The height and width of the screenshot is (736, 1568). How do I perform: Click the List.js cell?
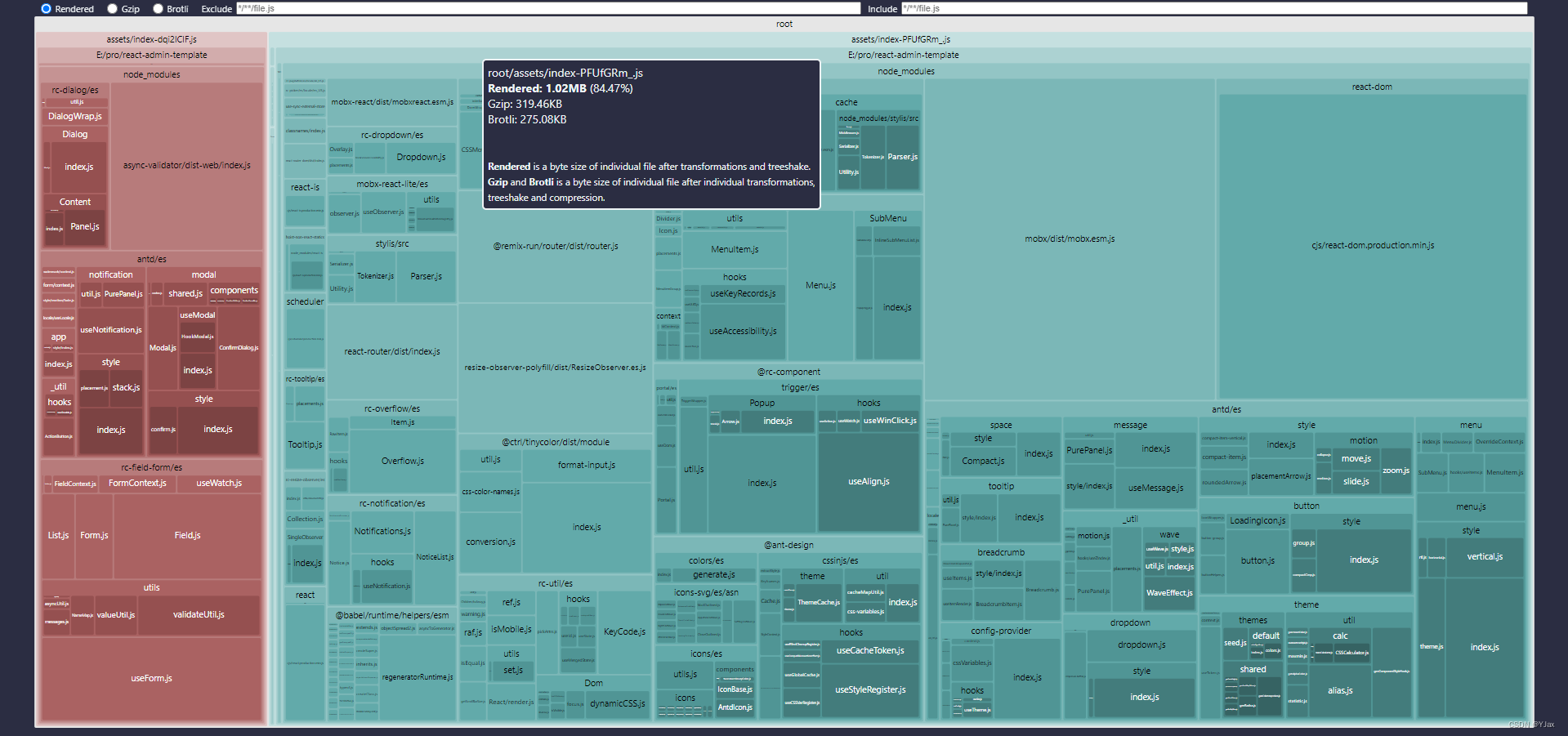[x=58, y=536]
